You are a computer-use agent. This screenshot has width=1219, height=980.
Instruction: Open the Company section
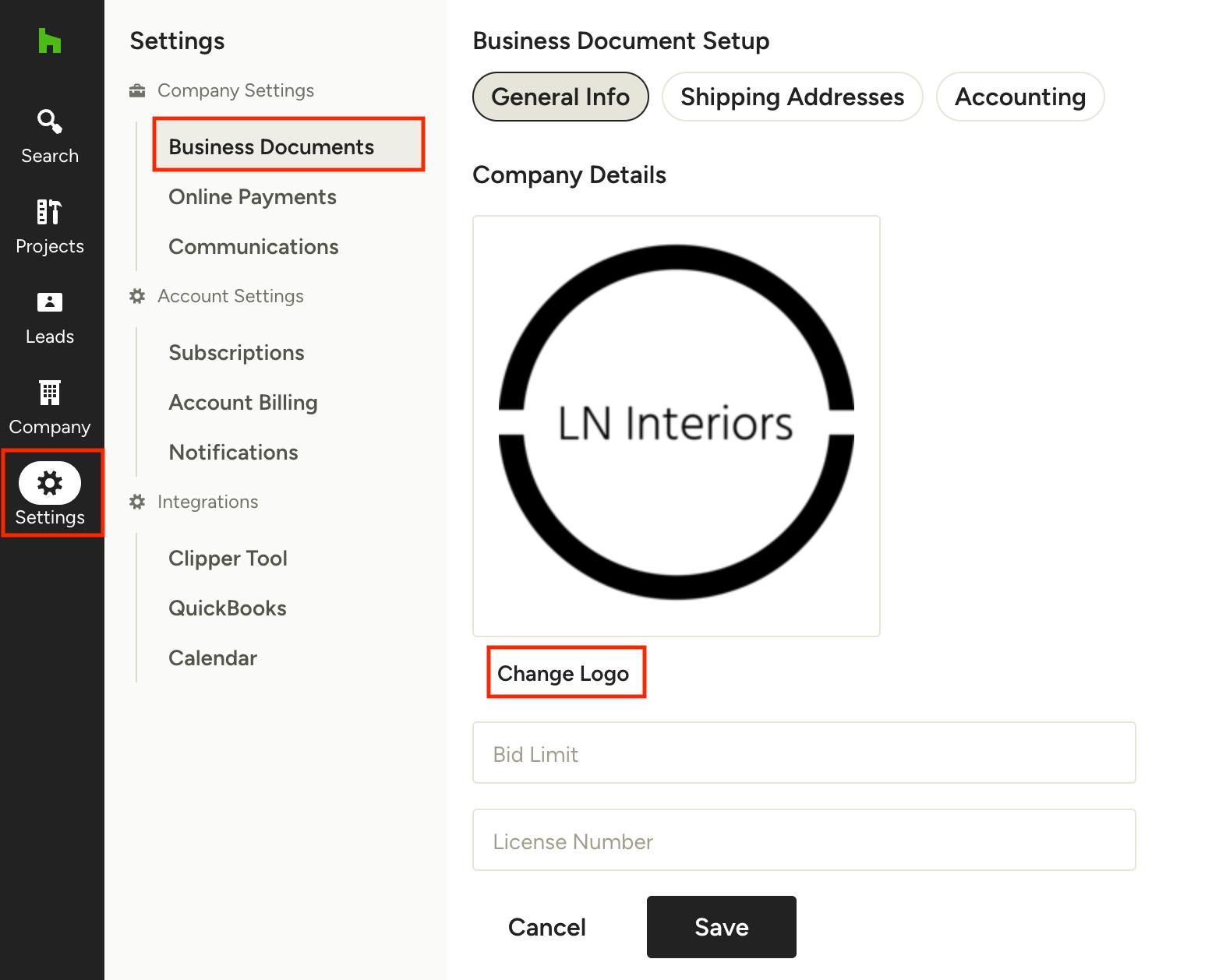click(50, 405)
